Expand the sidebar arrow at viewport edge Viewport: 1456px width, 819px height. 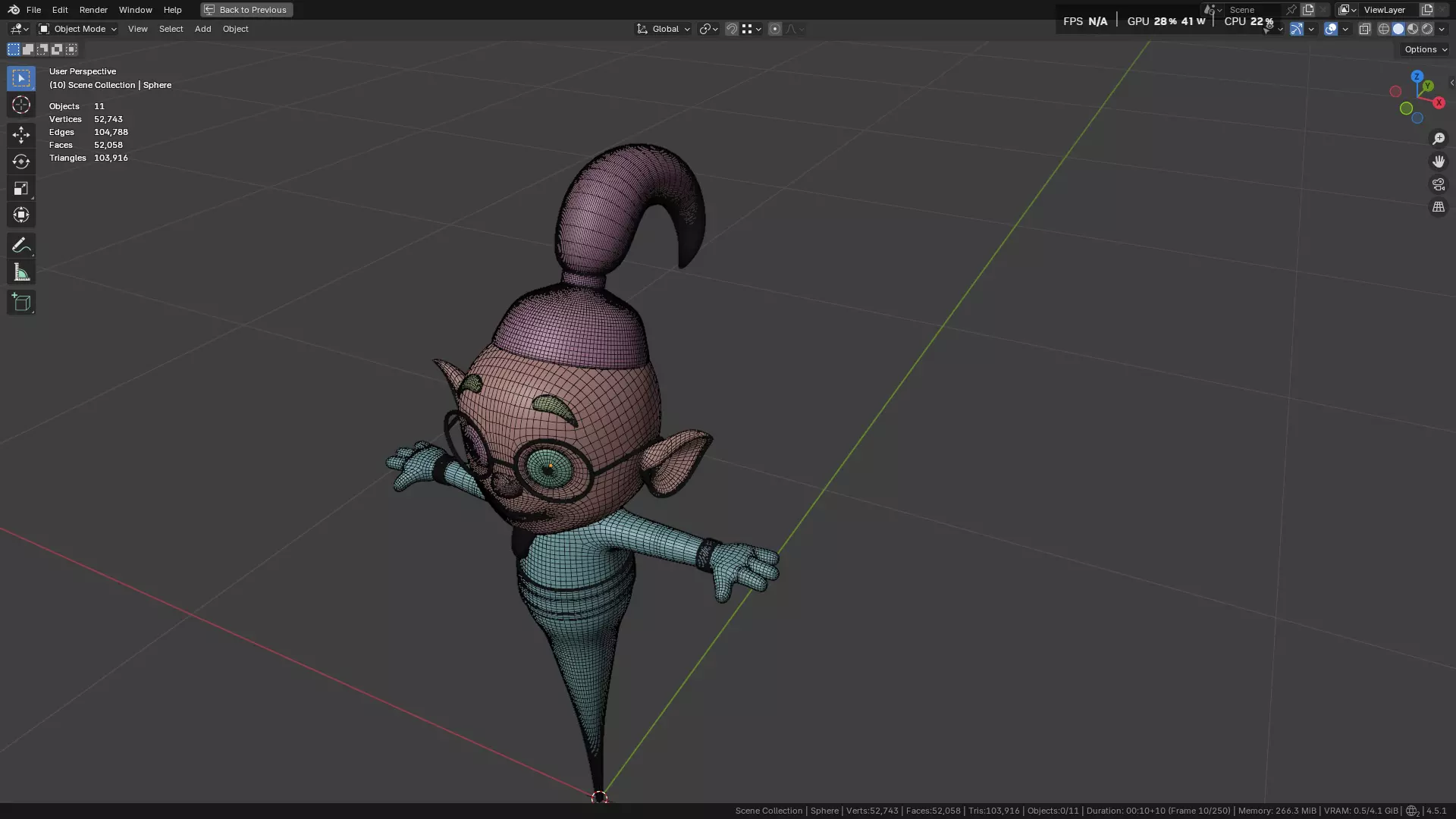pos(1451,83)
